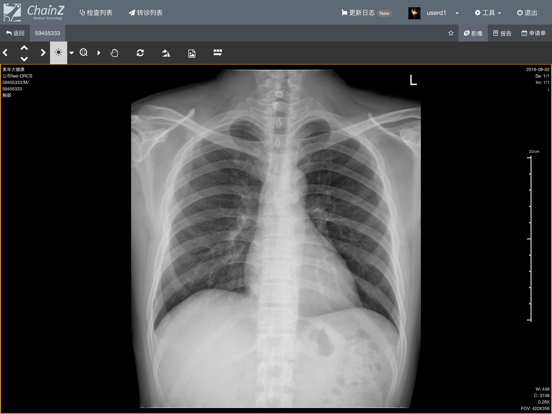Toggle the favorite star icon
The height and width of the screenshot is (414, 552).
(451, 33)
